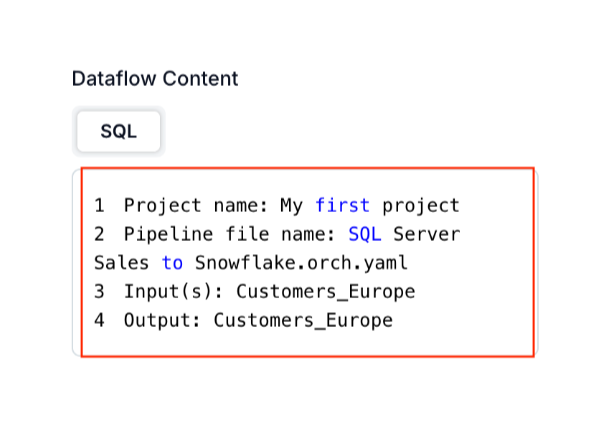The image size is (602, 442).
Task: Click the blue word 'first'
Action: click(342, 206)
